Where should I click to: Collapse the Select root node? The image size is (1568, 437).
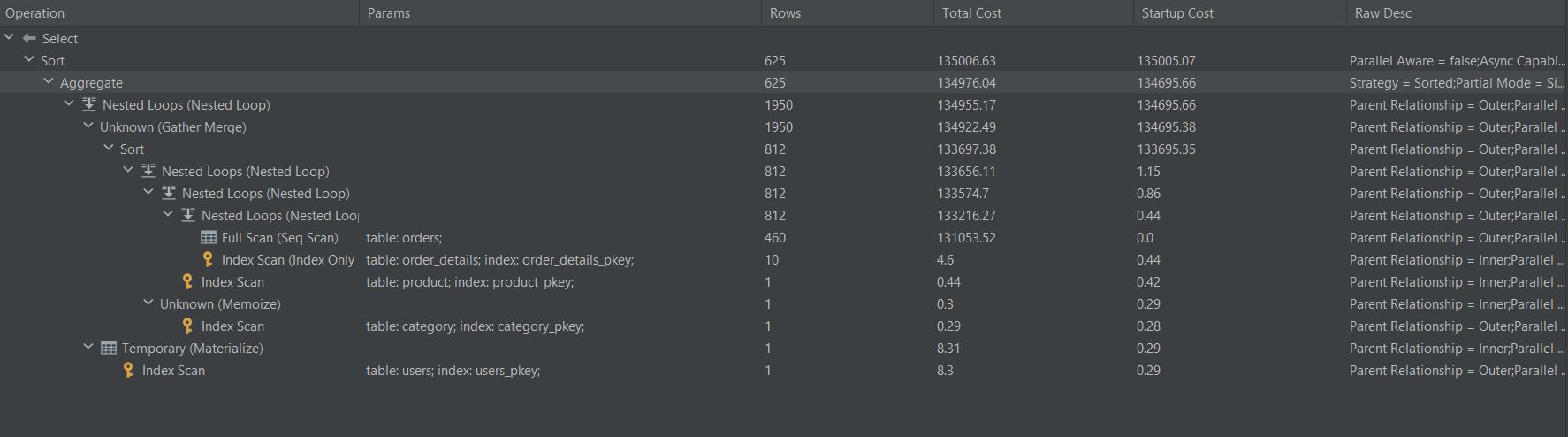9,38
